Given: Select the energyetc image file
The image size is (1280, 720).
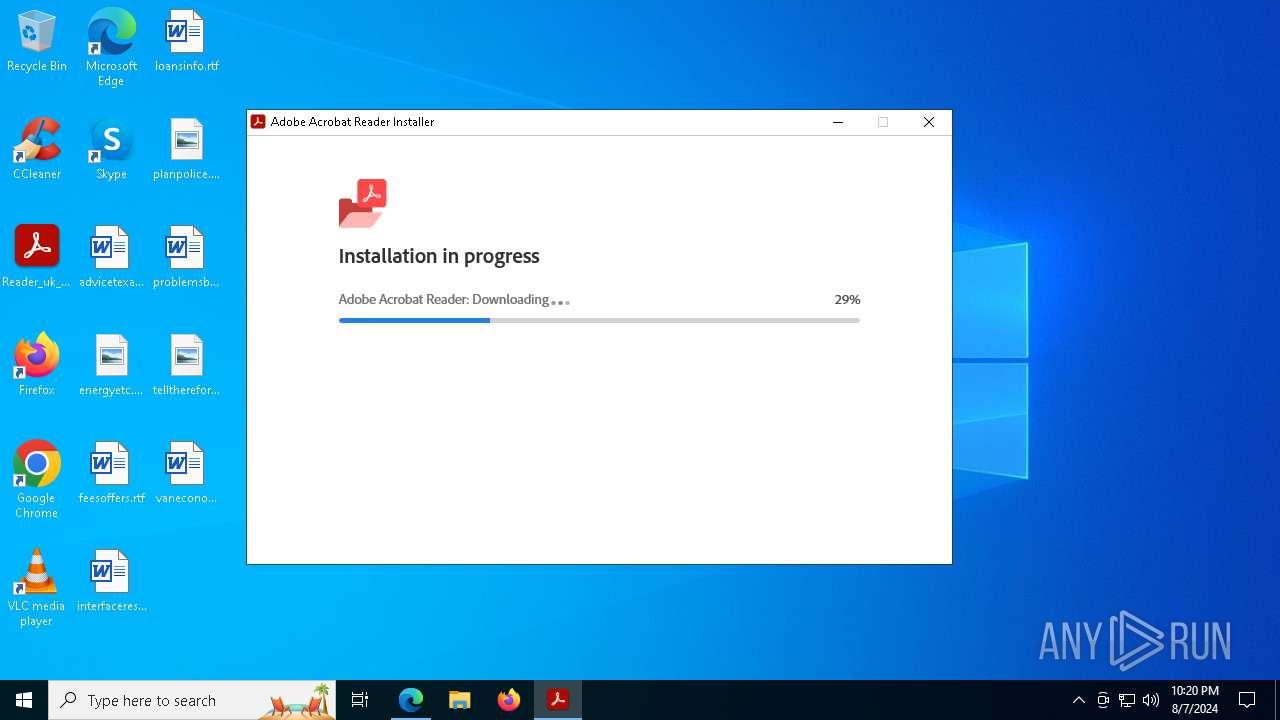Looking at the screenshot, I should coord(111,366).
